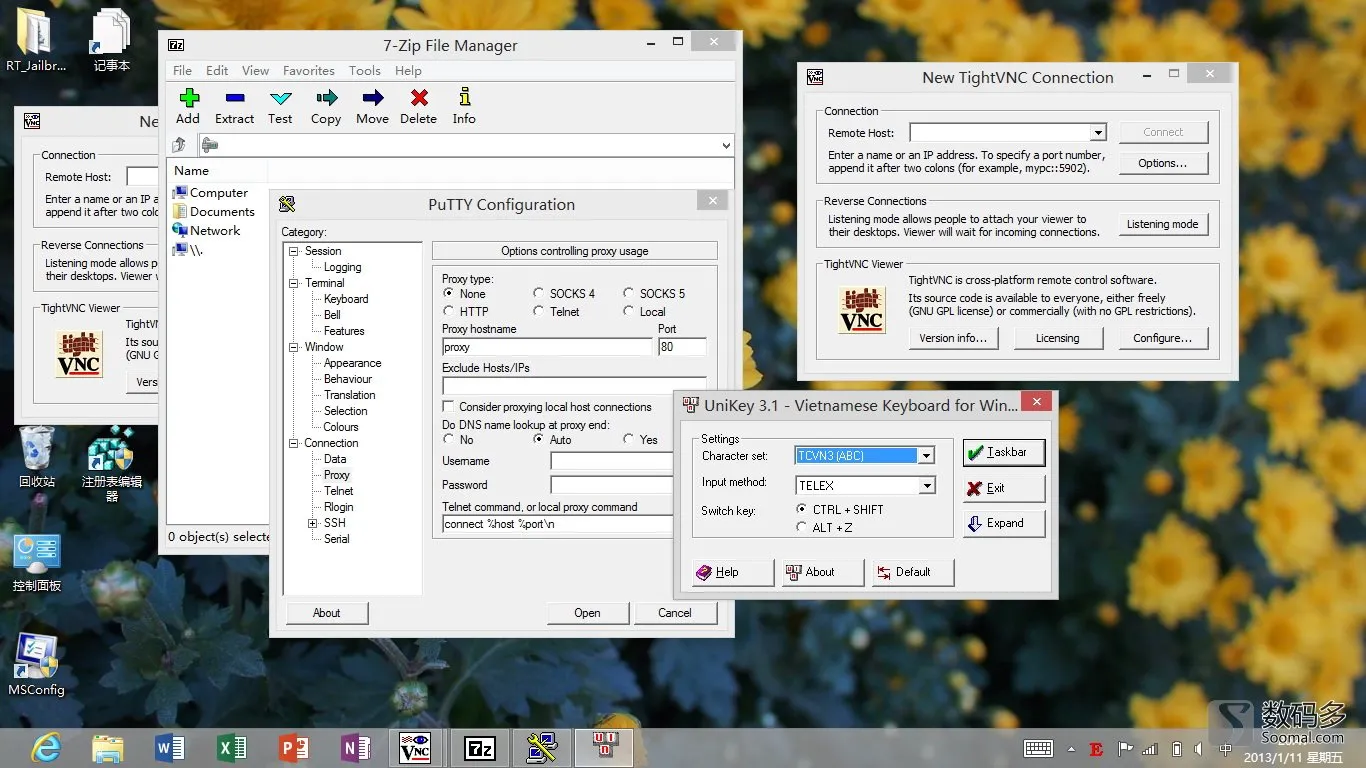1366x768 pixels.
Task: Collapse the Terminal tree node in PuTTY
Action: coord(295,283)
